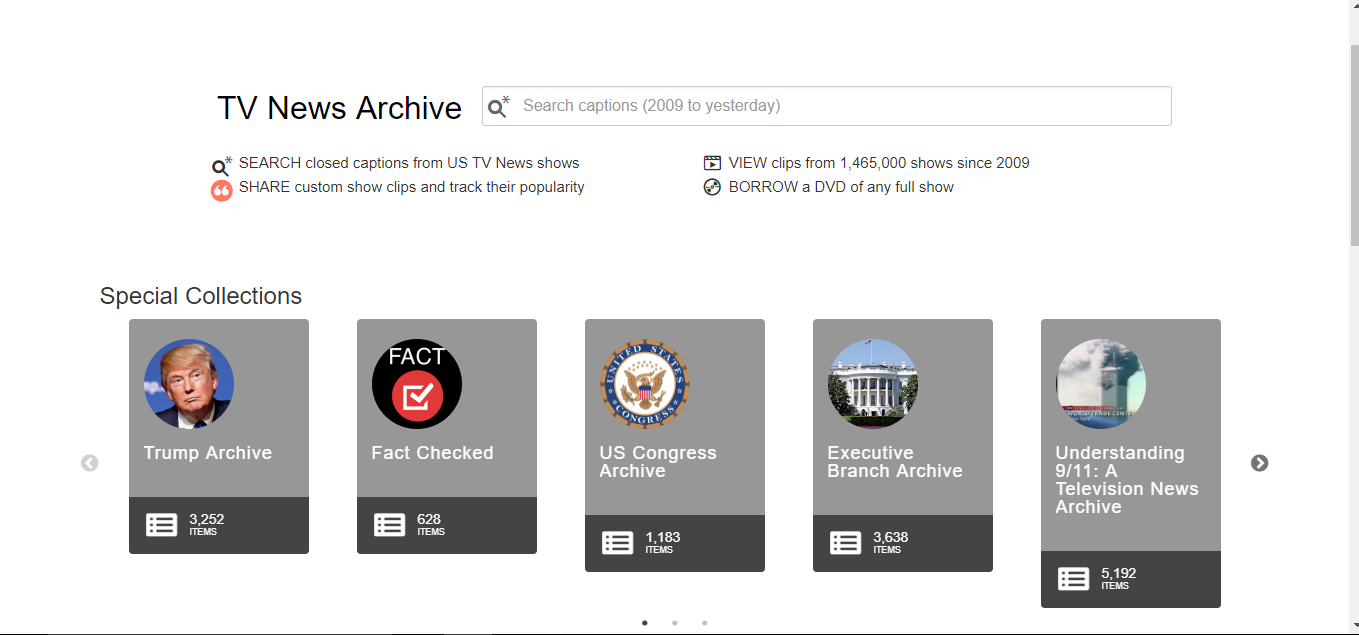Click the Fact Checked title link
1359x635 pixels.
click(433, 453)
